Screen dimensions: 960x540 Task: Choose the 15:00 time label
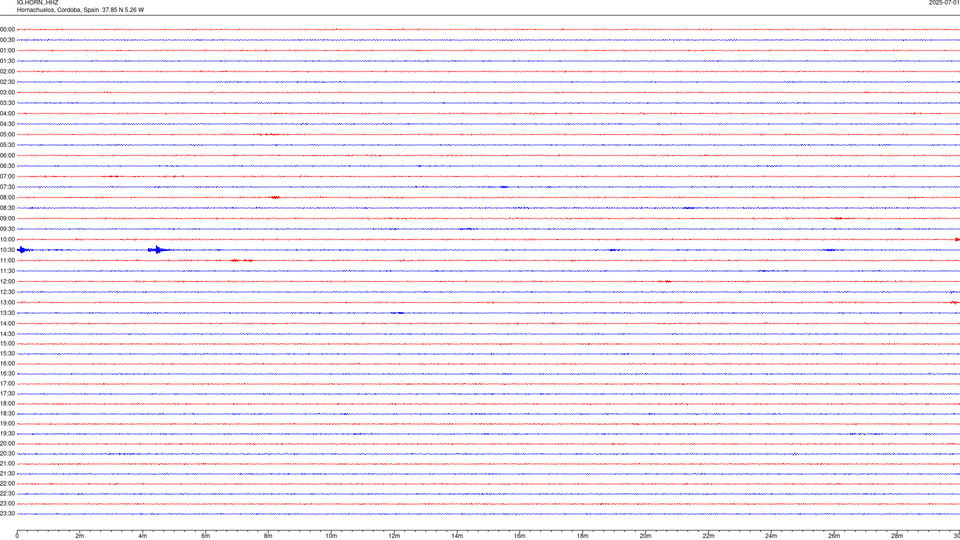click(7, 343)
